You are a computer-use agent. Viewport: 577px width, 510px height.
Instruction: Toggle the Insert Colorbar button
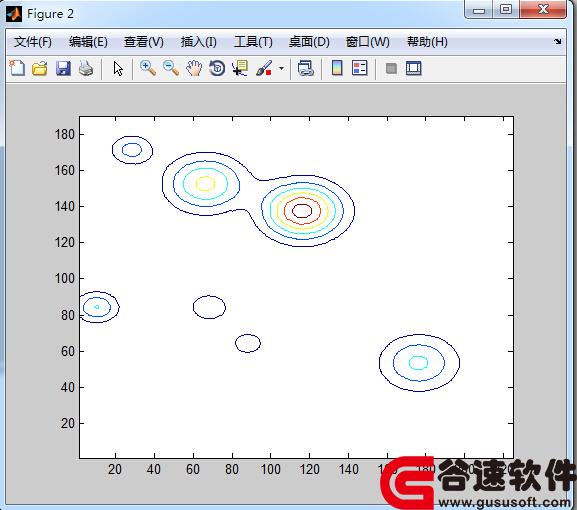(337, 68)
